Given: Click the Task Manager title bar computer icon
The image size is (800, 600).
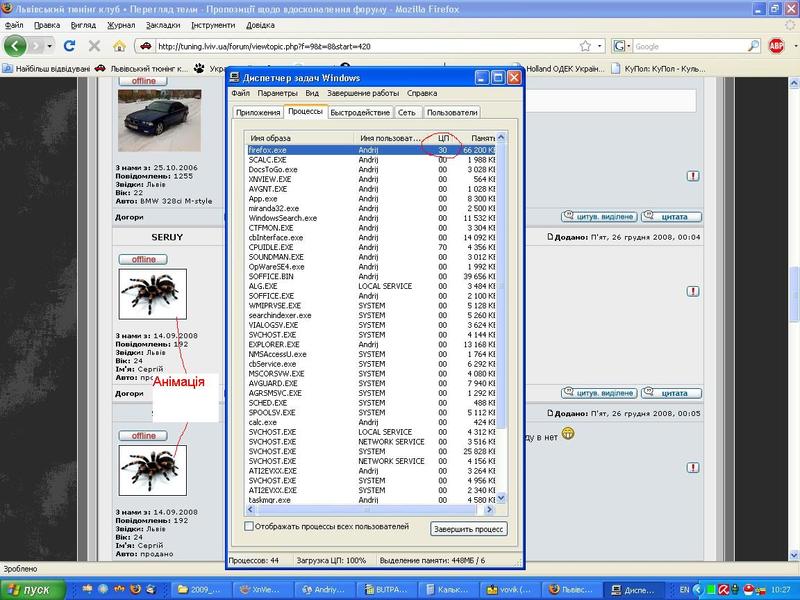Looking at the screenshot, I should tap(235, 78).
